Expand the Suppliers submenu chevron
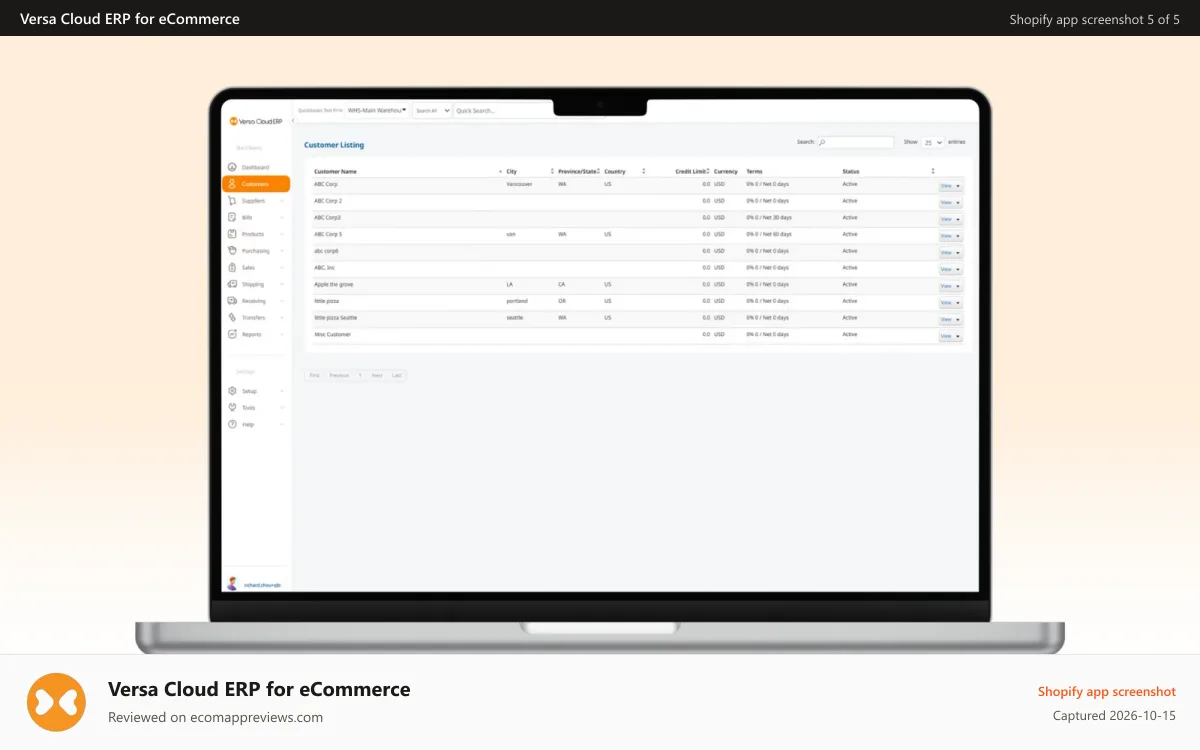The image size is (1200, 750). (282, 201)
